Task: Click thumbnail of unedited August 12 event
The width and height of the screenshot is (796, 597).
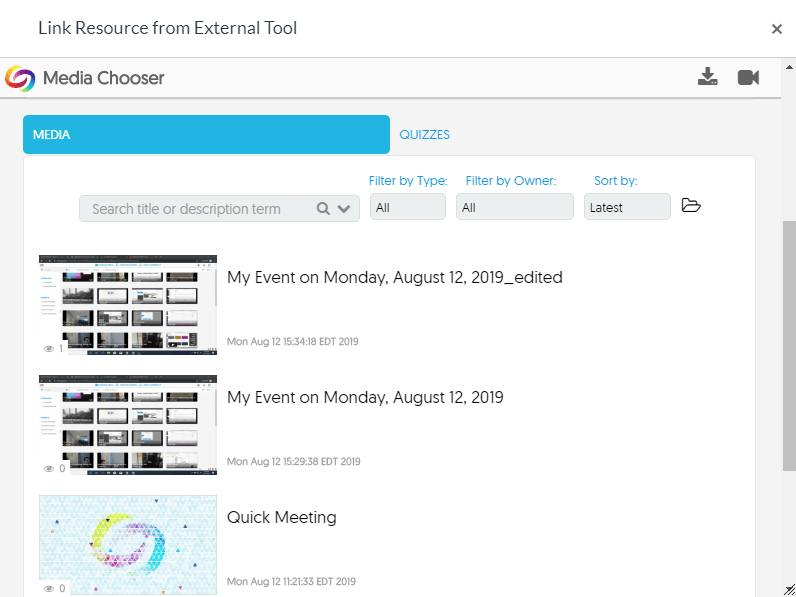Action: [128, 425]
